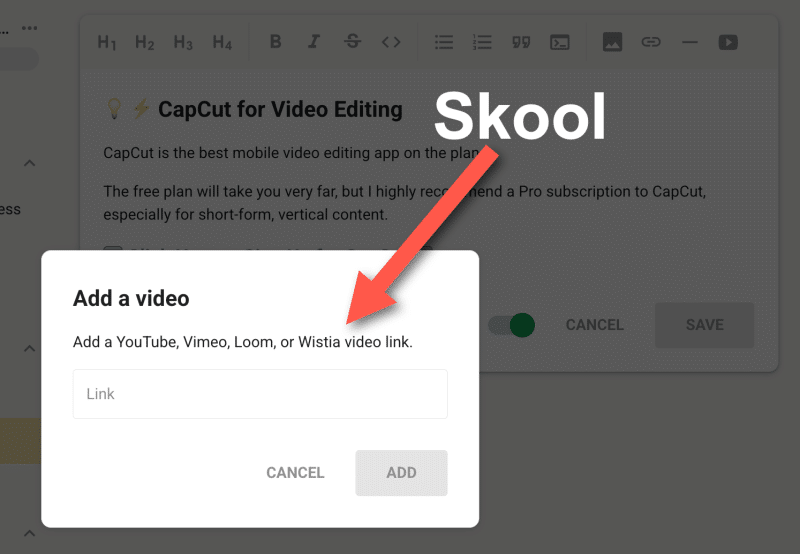Collapse the topmost sidebar section chevron
800x554 pixels.
coord(30,163)
